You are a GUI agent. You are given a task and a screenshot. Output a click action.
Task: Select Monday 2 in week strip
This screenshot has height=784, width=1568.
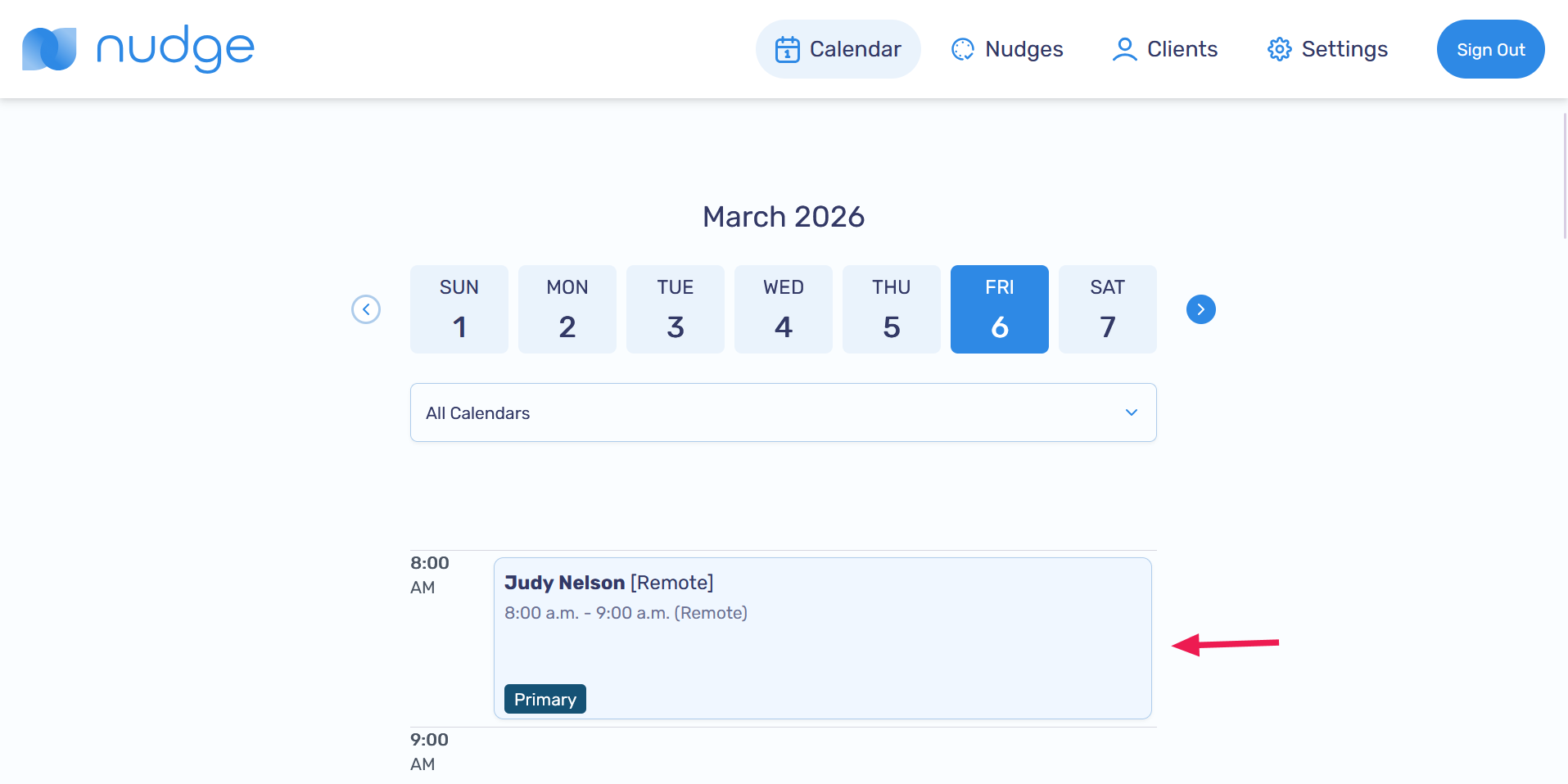coord(567,309)
